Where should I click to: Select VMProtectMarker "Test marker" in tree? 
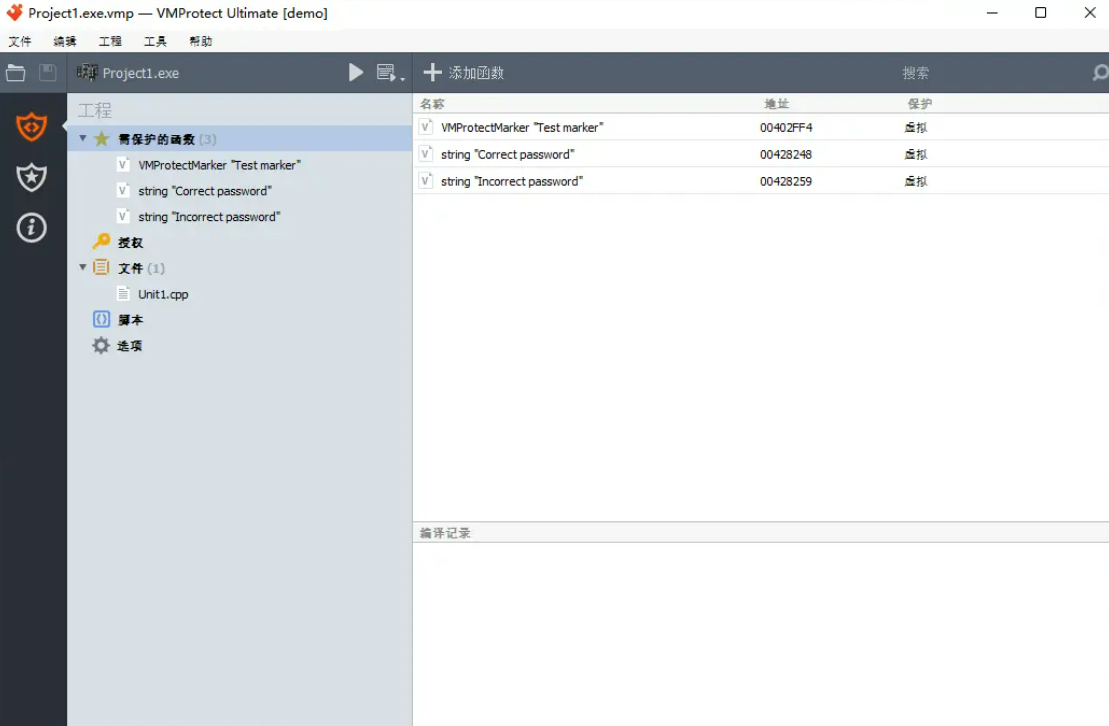[219, 165]
